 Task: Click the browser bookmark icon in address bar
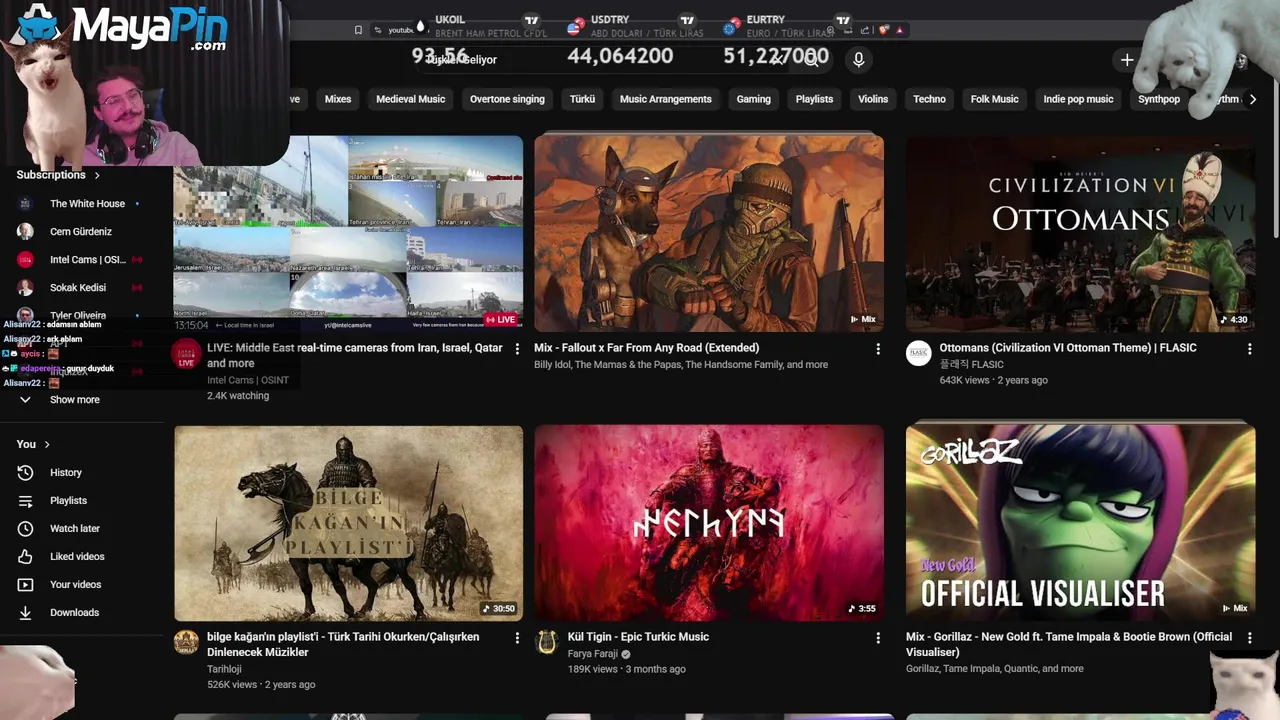[x=358, y=30]
